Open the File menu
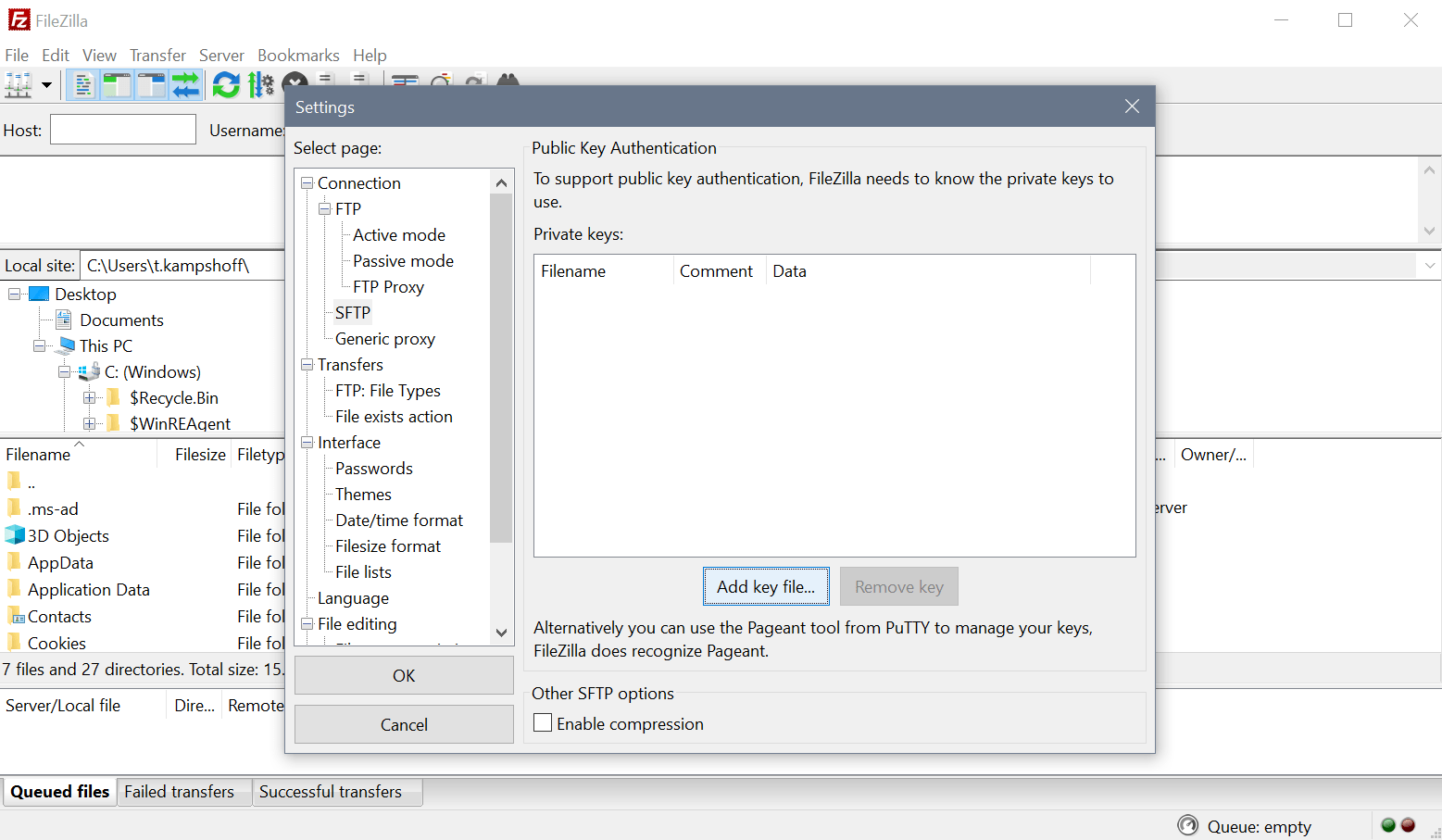The width and height of the screenshot is (1442, 840). [x=17, y=55]
